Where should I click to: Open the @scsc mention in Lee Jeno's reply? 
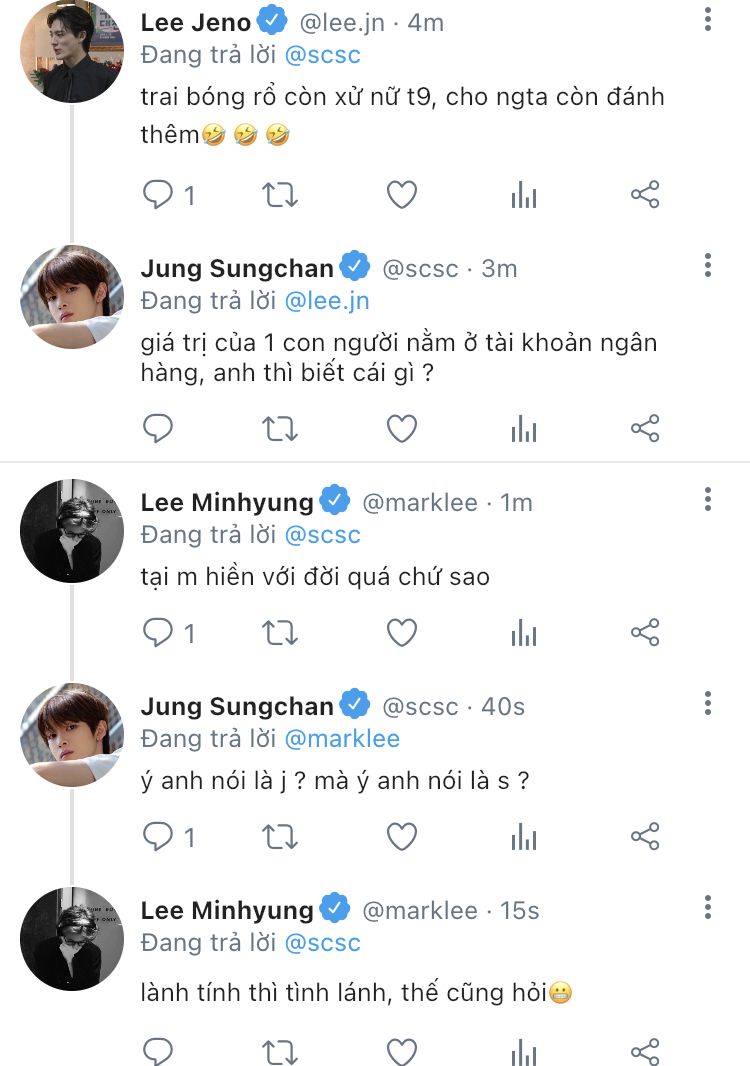tap(322, 55)
